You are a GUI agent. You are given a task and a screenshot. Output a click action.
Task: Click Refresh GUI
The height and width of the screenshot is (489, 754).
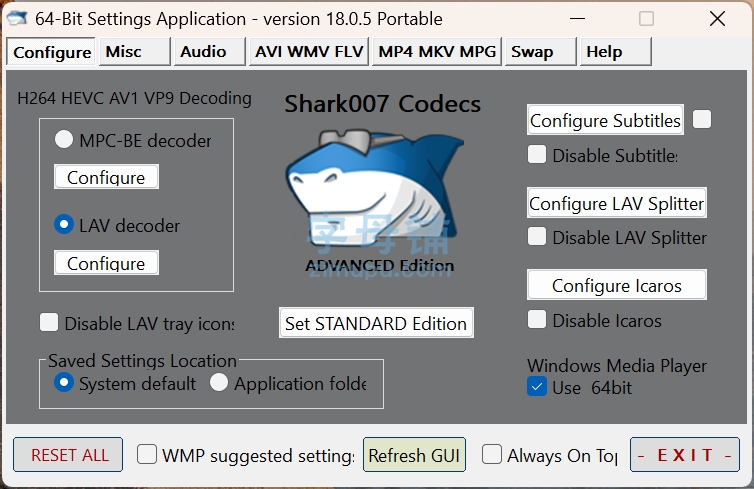[414, 454]
